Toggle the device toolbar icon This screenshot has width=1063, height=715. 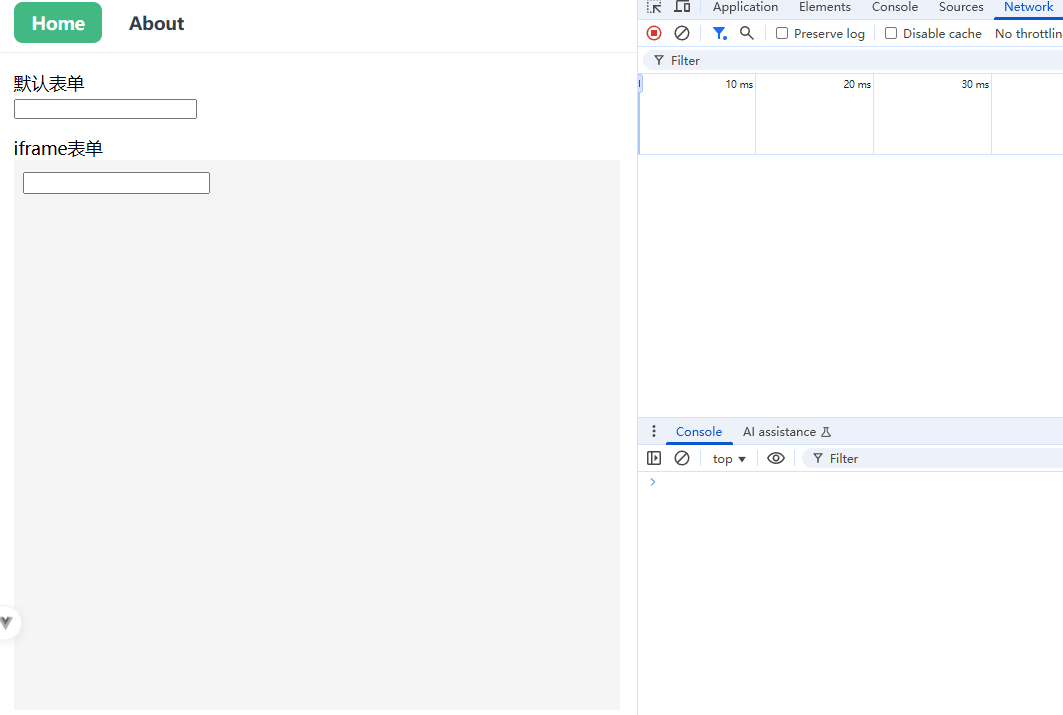[682, 7]
